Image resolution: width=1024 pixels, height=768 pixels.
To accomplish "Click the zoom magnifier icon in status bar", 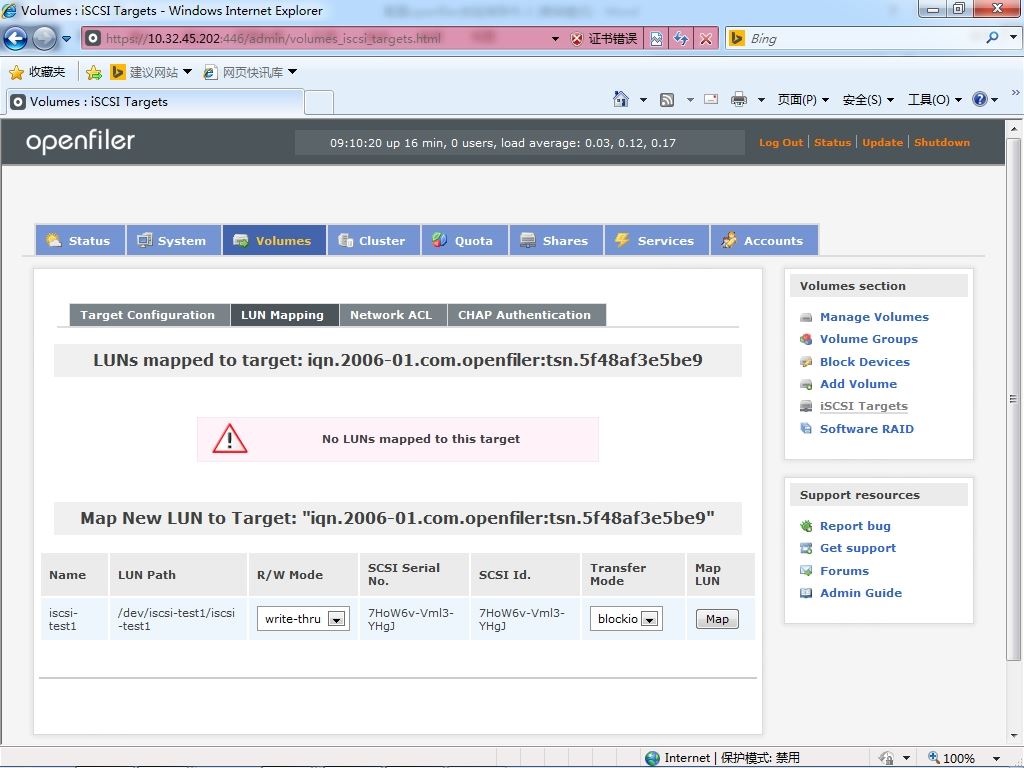I will click(x=934, y=758).
